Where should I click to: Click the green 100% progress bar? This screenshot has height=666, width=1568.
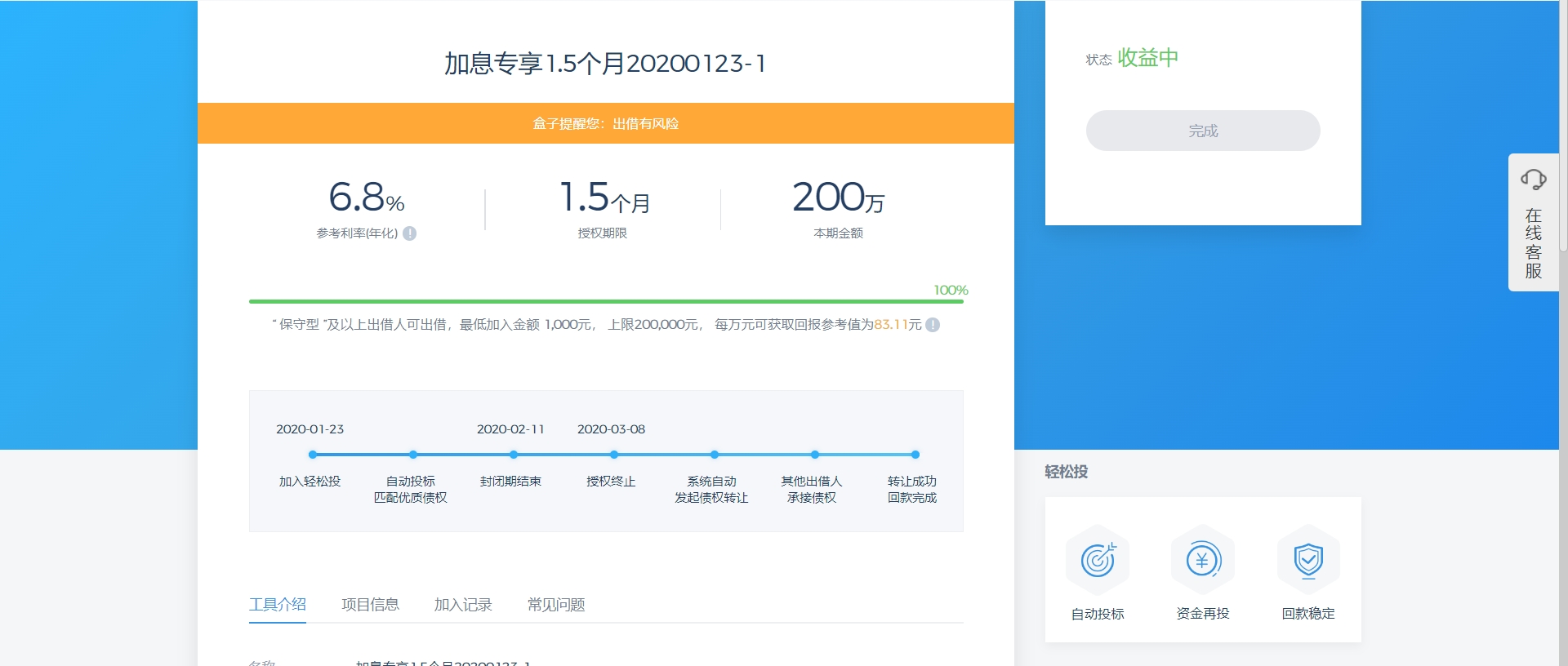point(606,301)
